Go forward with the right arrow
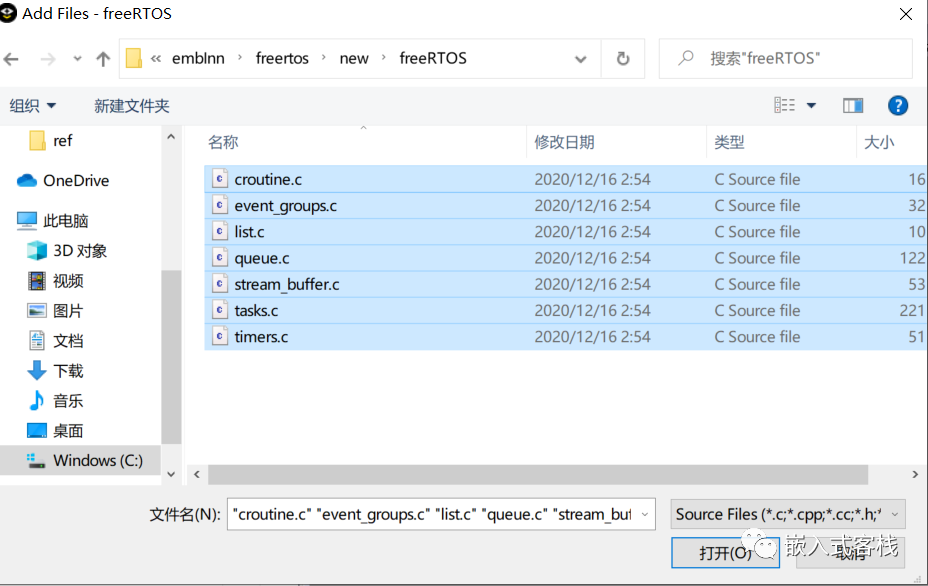 click(x=48, y=59)
